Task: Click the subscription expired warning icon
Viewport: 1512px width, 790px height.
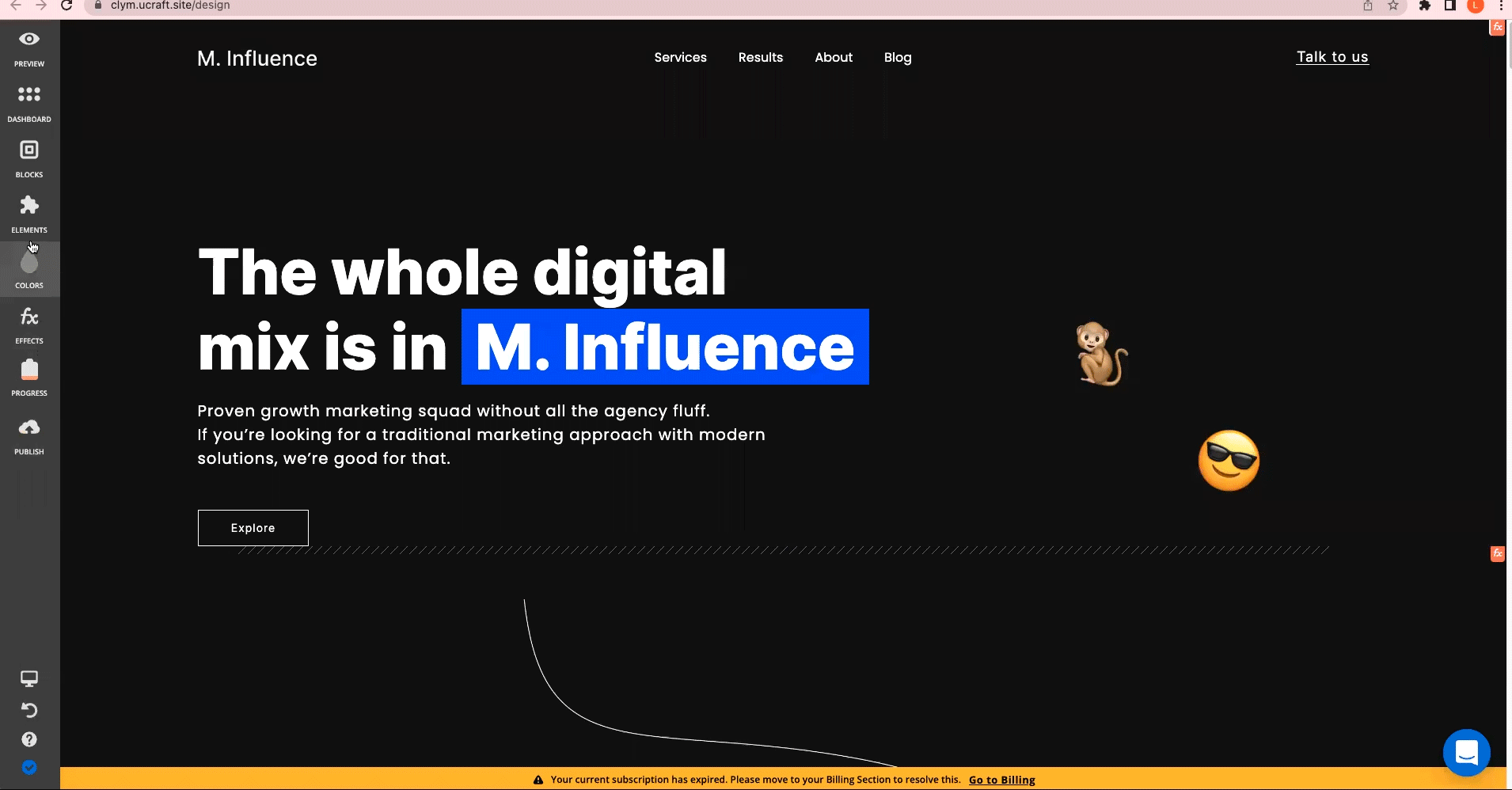Action: pyautogui.click(x=538, y=780)
